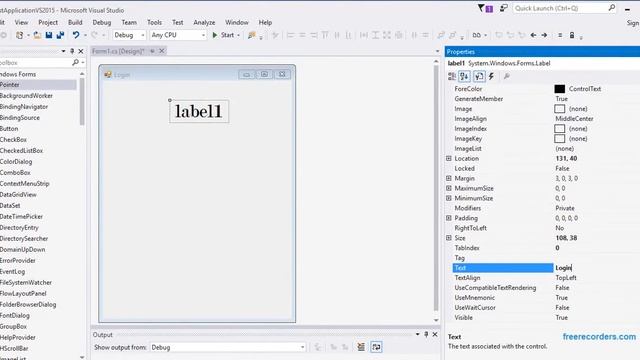Select the Button control in Toolbox

pos(9,129)
